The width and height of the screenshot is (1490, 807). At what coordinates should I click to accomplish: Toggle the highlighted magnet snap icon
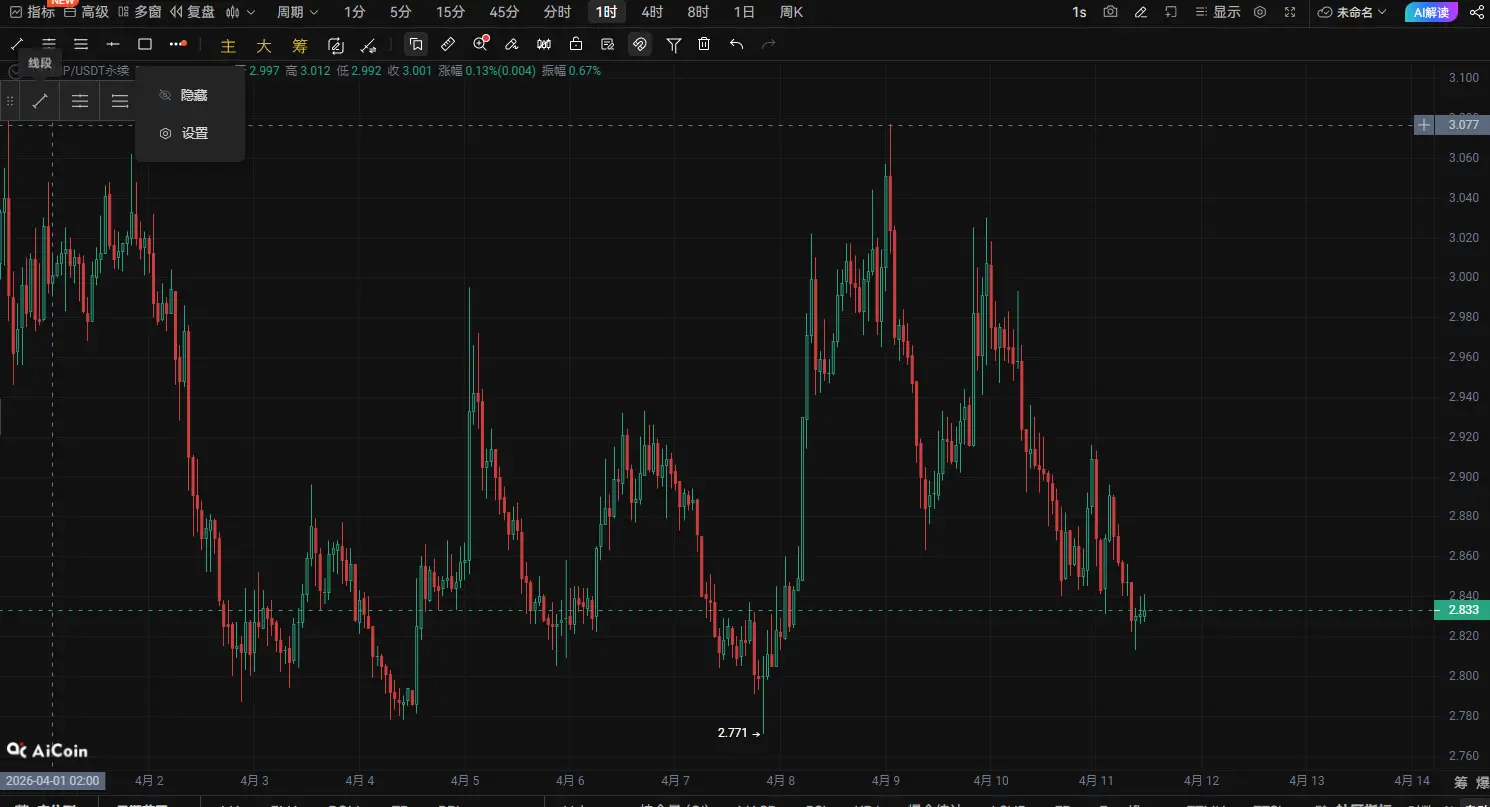[x=640, y=44]
